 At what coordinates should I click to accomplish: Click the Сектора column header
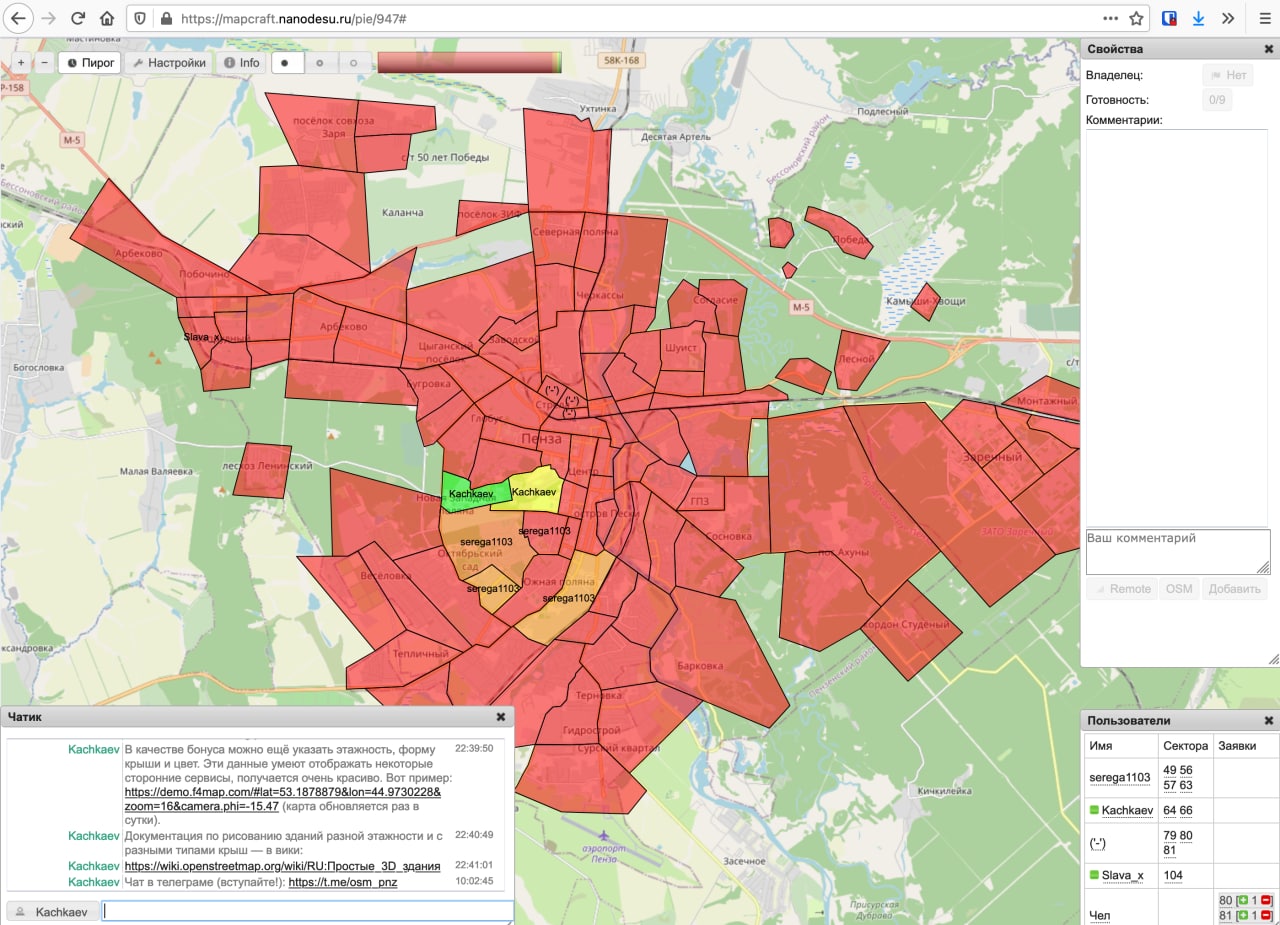pos(1185,745)
